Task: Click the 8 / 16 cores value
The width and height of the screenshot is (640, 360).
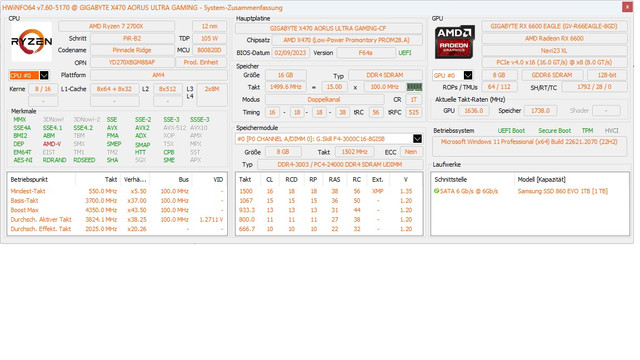Action: click(43, 89)
